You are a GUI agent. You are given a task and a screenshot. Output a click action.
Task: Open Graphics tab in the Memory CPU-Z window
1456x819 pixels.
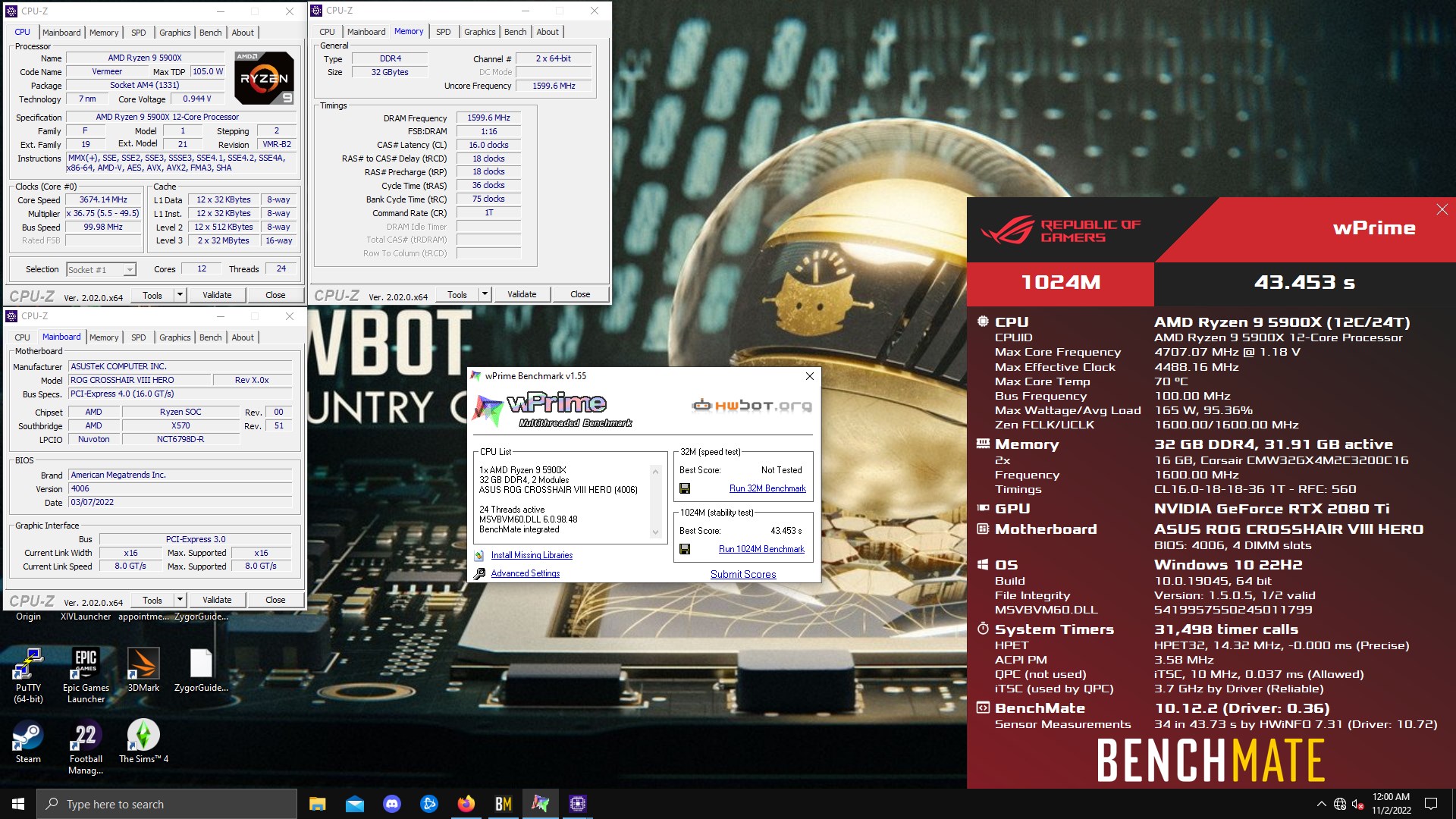click(479, 32)
